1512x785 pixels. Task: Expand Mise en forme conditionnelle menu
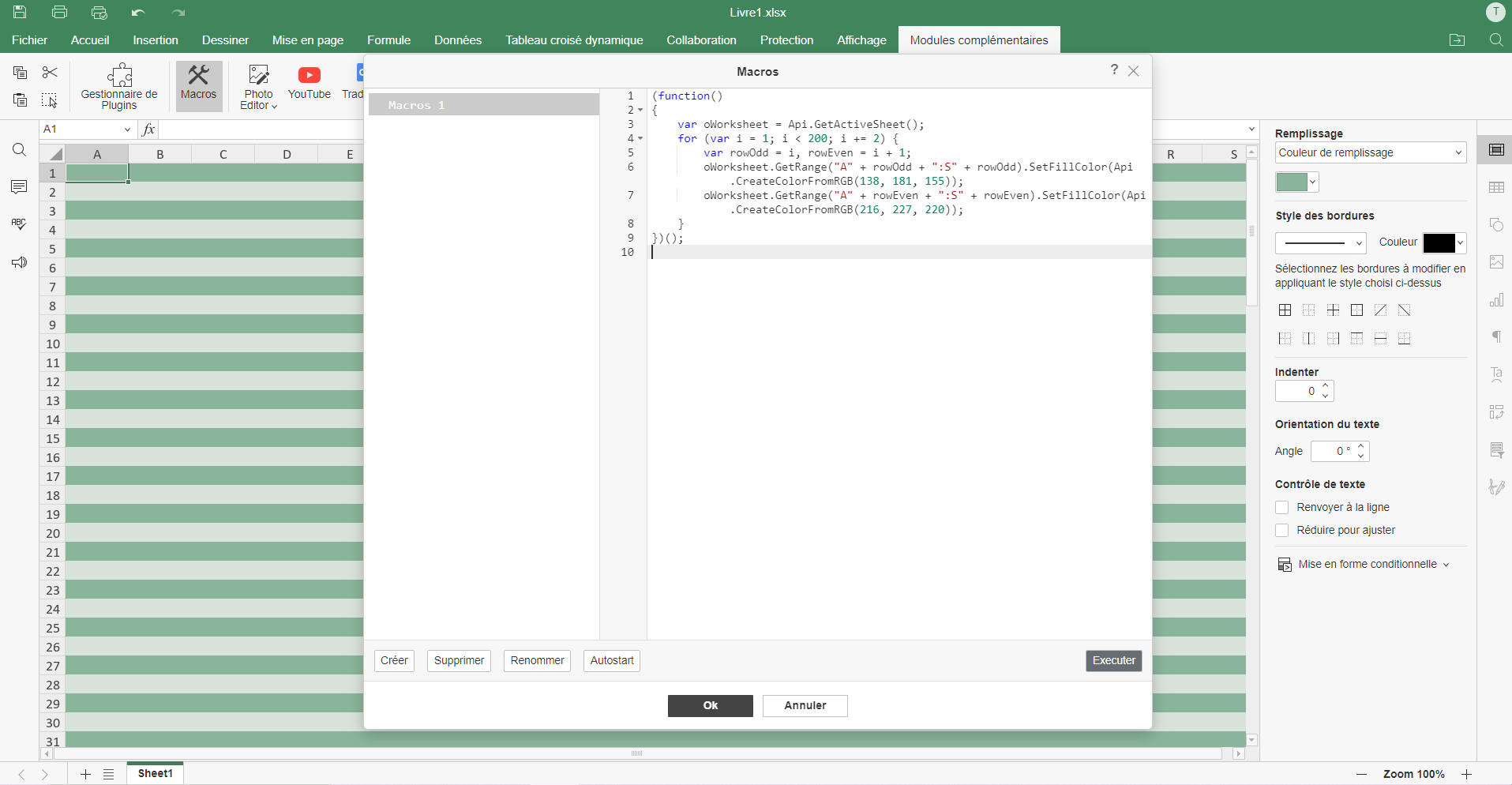coord(1366,565)
